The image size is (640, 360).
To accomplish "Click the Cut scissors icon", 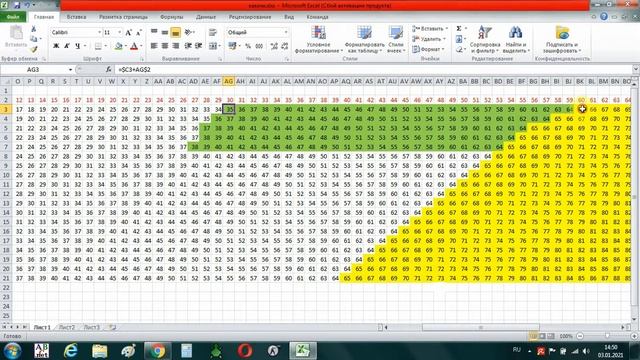I will click(33, 29).
